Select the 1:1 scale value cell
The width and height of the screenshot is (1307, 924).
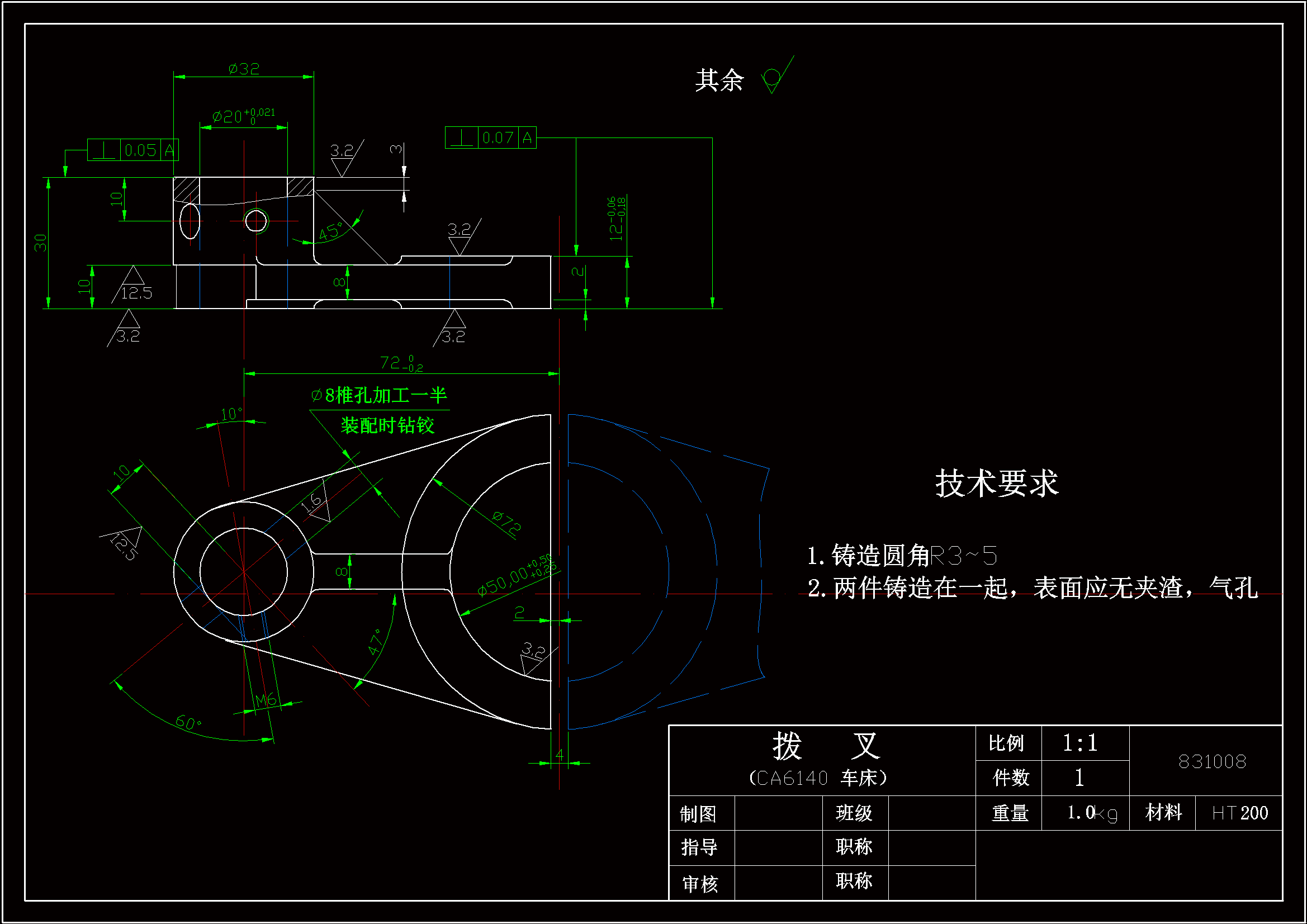[x=1079, y=743]
